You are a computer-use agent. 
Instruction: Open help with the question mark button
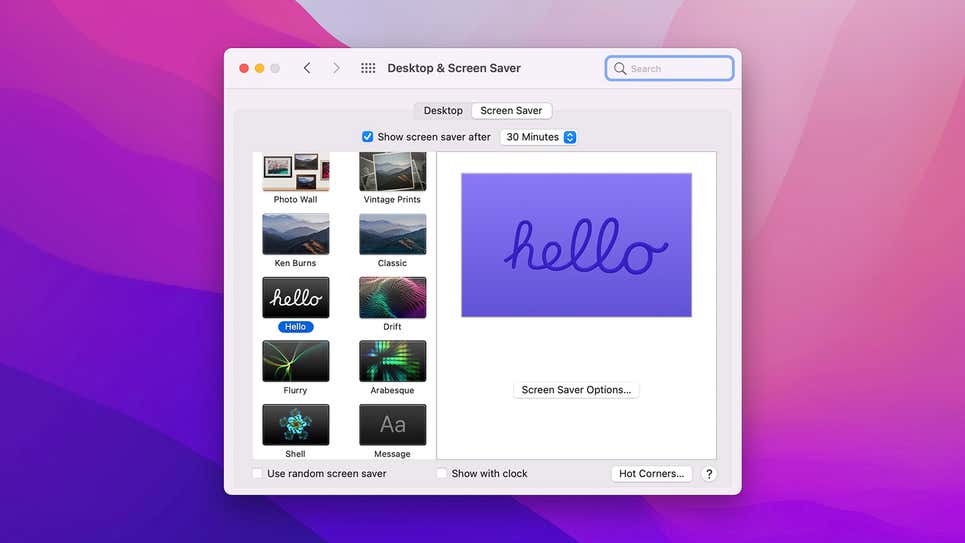[x=709, y=473]
